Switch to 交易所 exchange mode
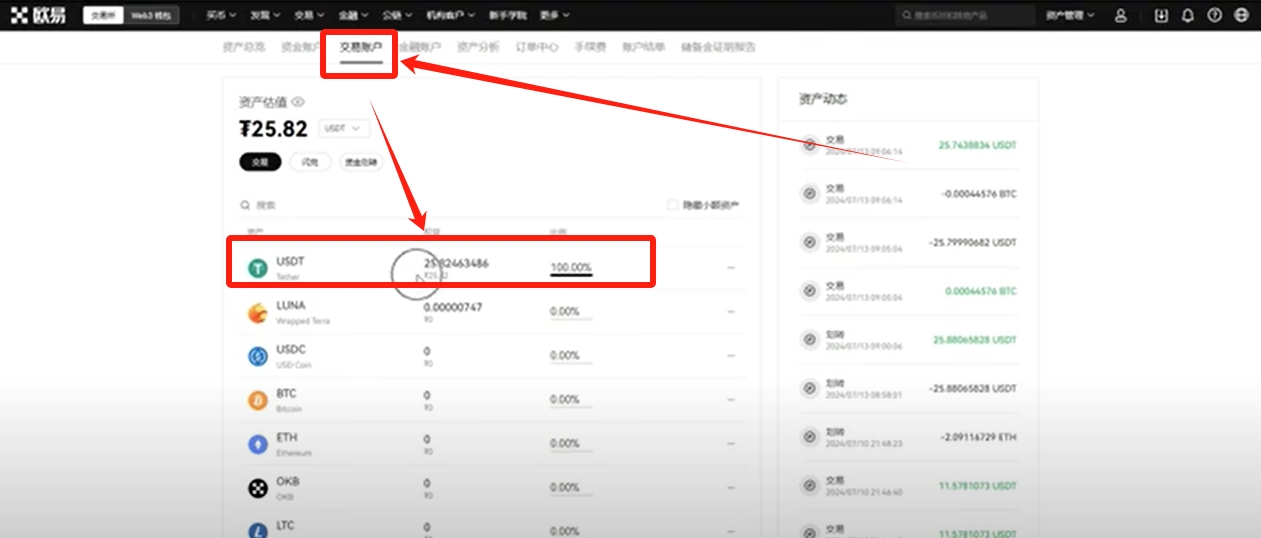The height and width of the screenshot is (538, 1261). point(103,16)
